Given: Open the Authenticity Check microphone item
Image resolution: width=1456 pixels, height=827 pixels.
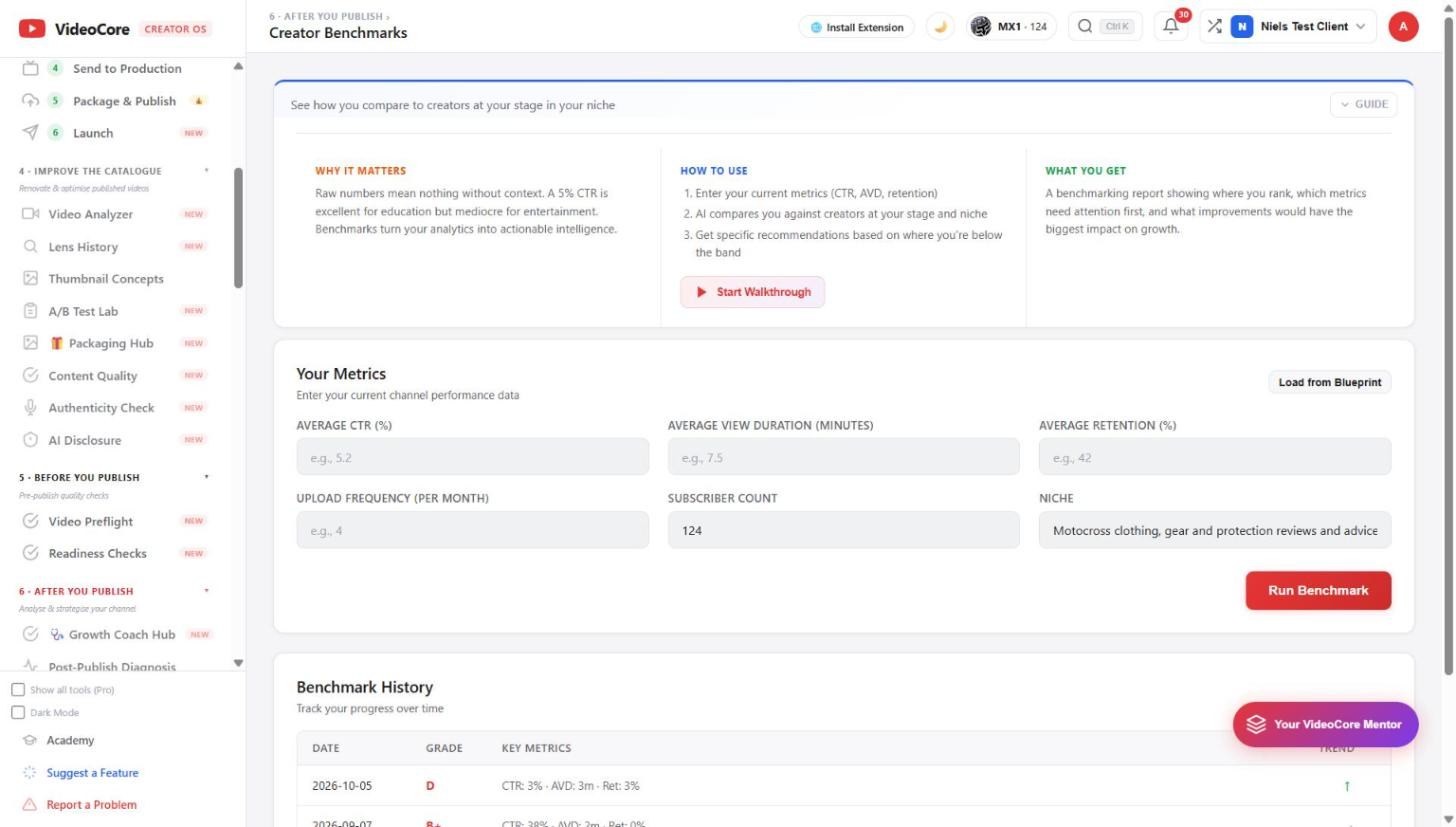Looking at the screenshot, I should 113,408.
